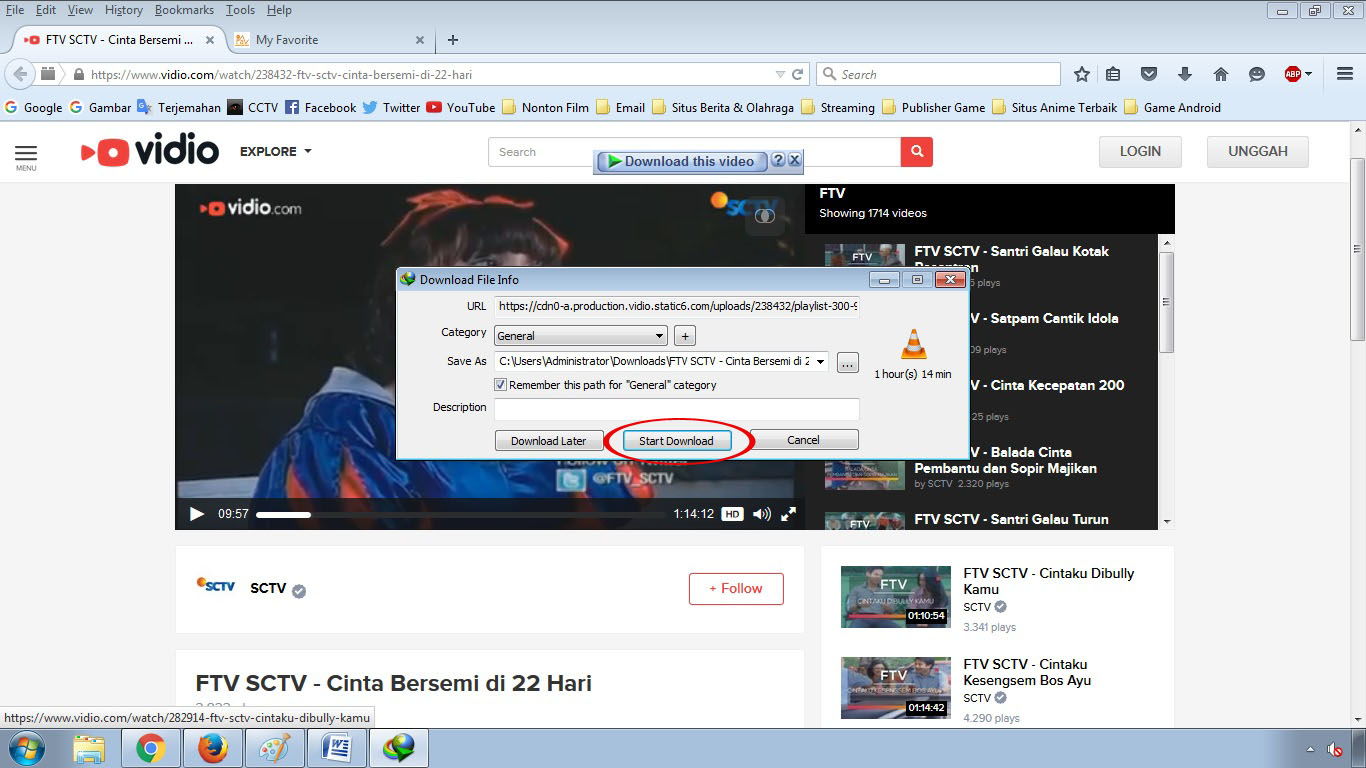Play the video with play button
The width and height of the screenshot is (1366, 768).
(x=197, y=514)
